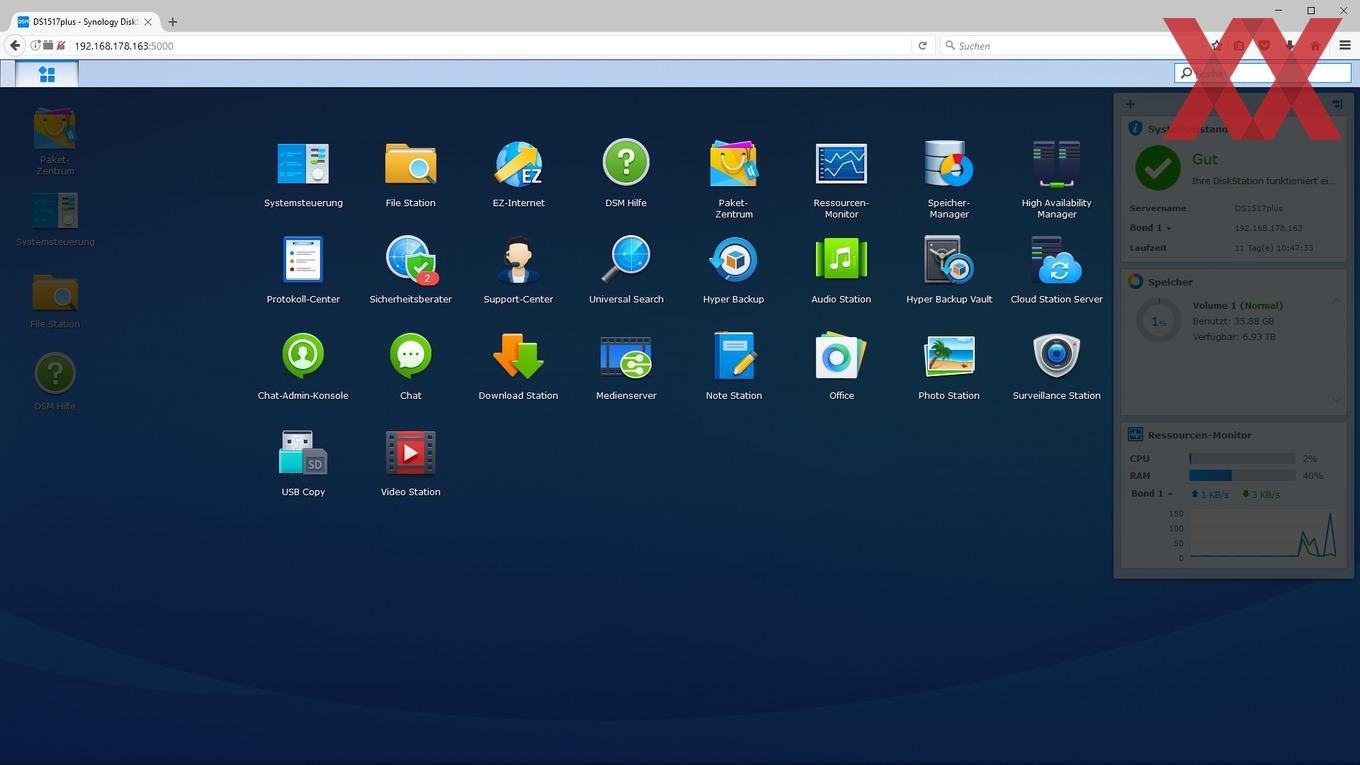
Task: Go back with the browser back arrow
Action: click(x=15, y=46)
